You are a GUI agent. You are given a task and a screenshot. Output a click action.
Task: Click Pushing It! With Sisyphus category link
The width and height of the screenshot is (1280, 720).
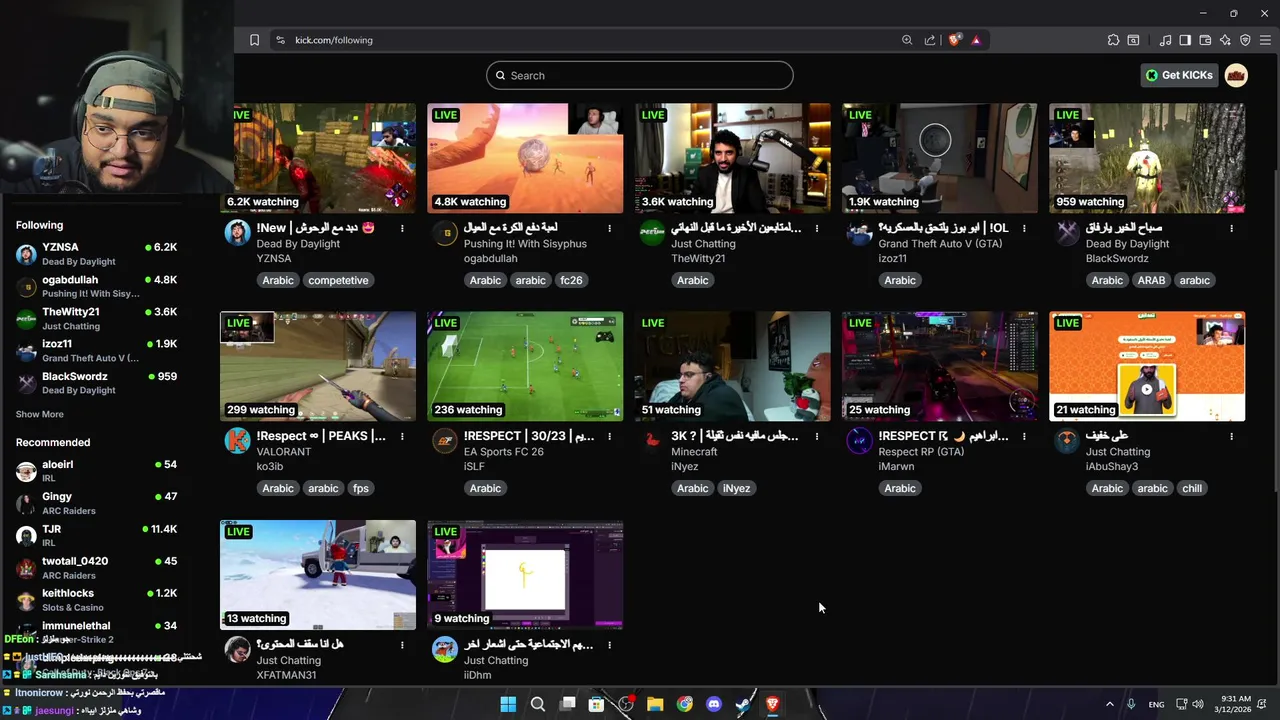pos(525,244)
